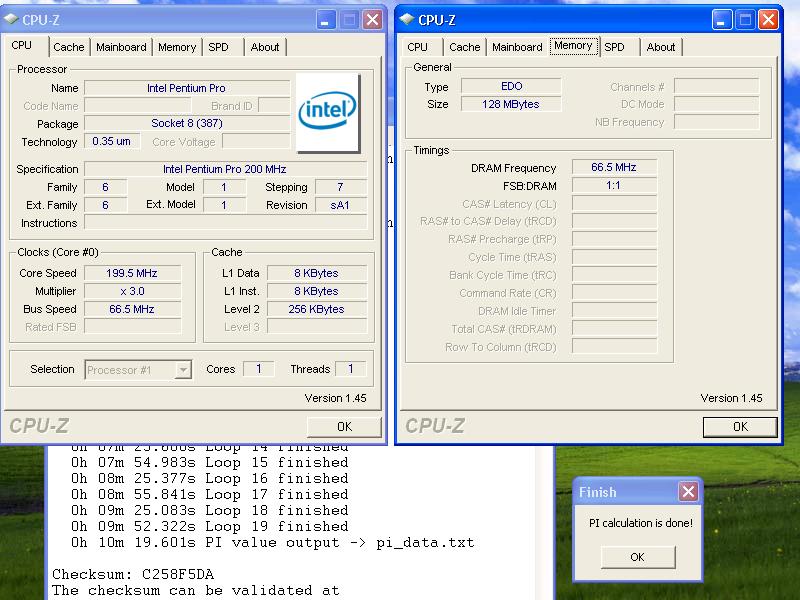
Task: Select CPU tab in right CPU-Z window
Action: (x=418, y=47)
